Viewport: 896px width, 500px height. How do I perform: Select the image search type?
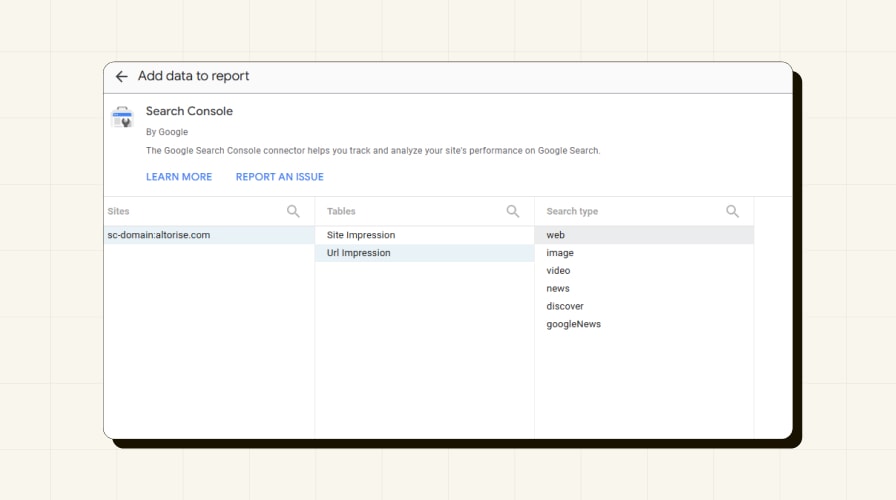644,253
